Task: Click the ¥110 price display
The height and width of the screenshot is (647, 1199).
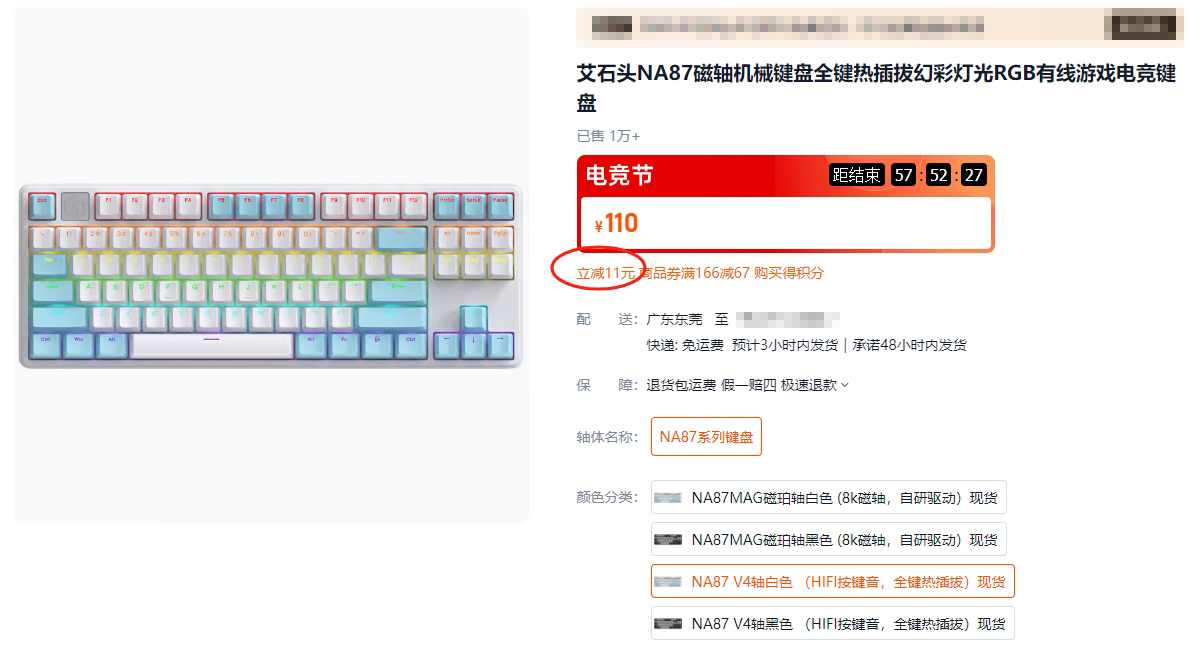Action: click(x=616, y=223)
